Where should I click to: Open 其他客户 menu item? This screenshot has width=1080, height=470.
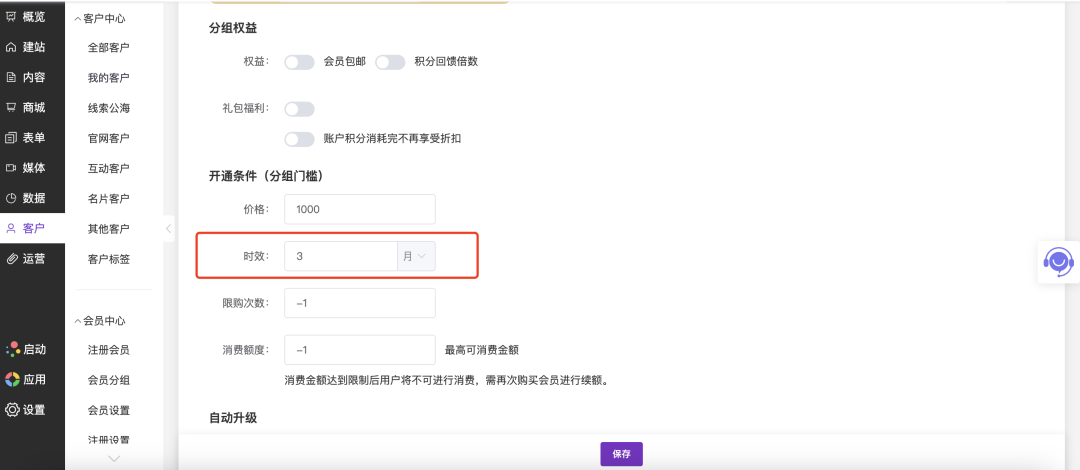(x=109, y=229)
